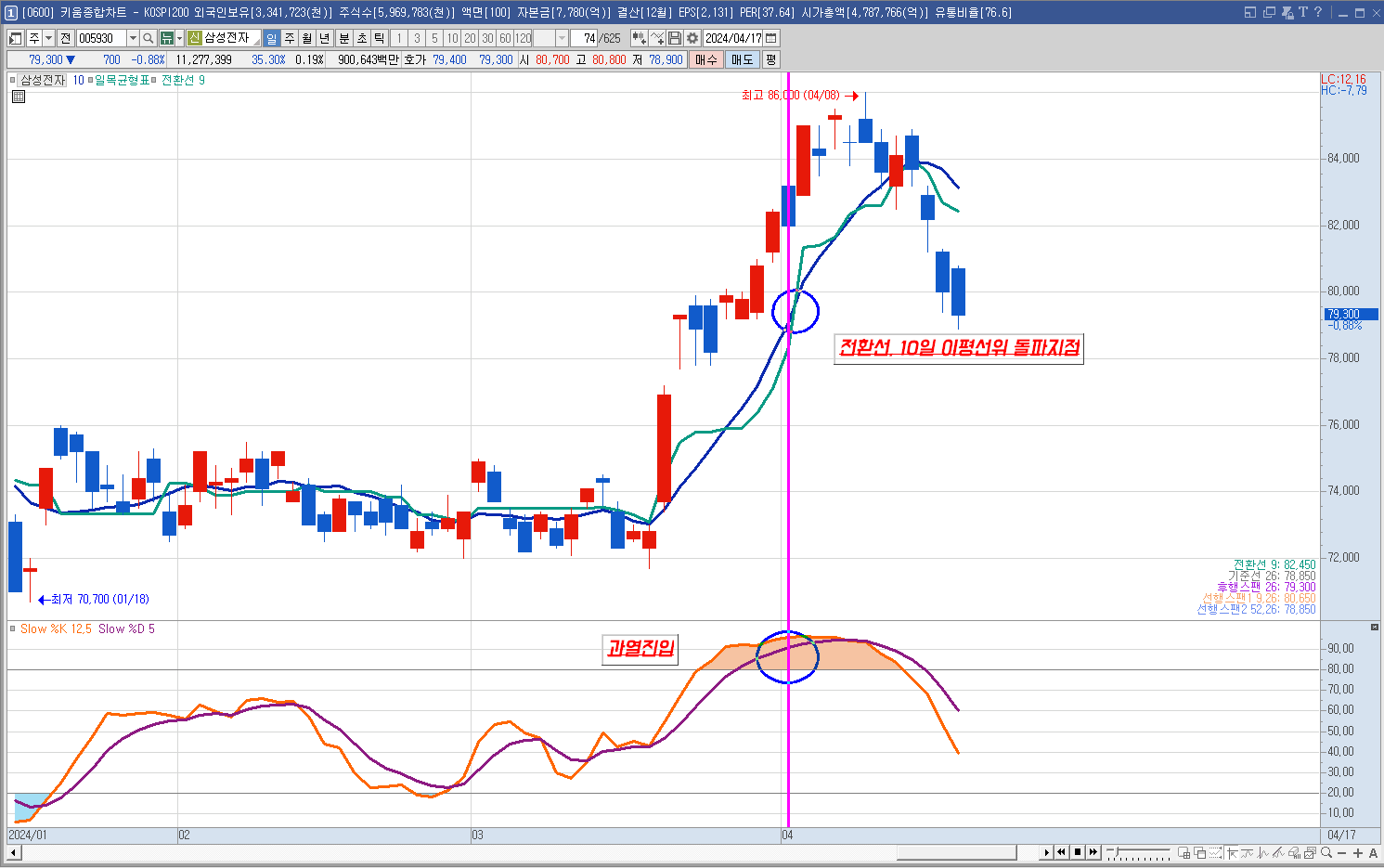This screenshot has width=1384, height=868.
Task: Expand the indicator panel corner toggle
Action: 1375,628
